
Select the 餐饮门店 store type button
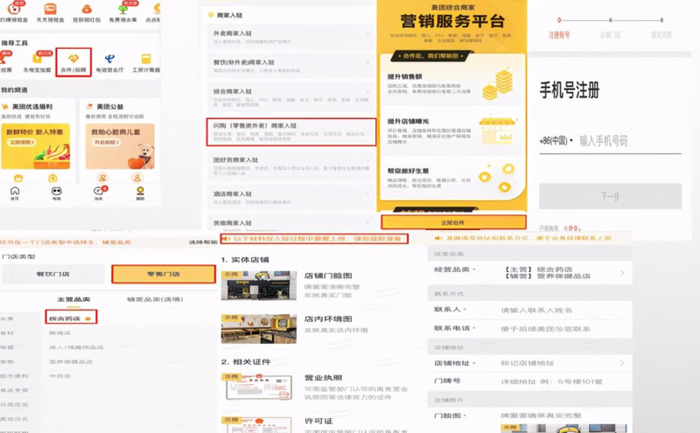(x=53, y=274)
